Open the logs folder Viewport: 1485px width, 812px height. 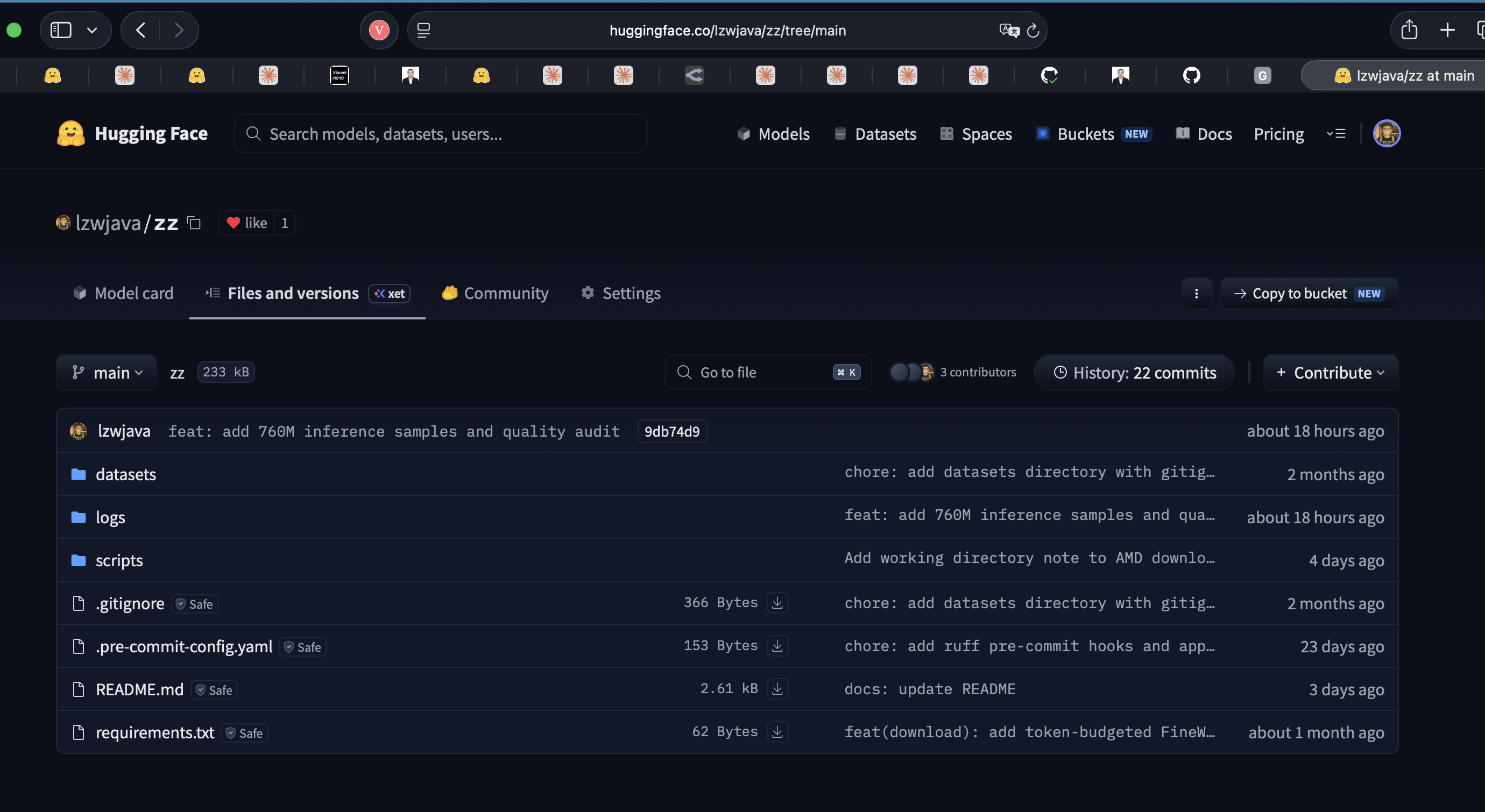110,517
